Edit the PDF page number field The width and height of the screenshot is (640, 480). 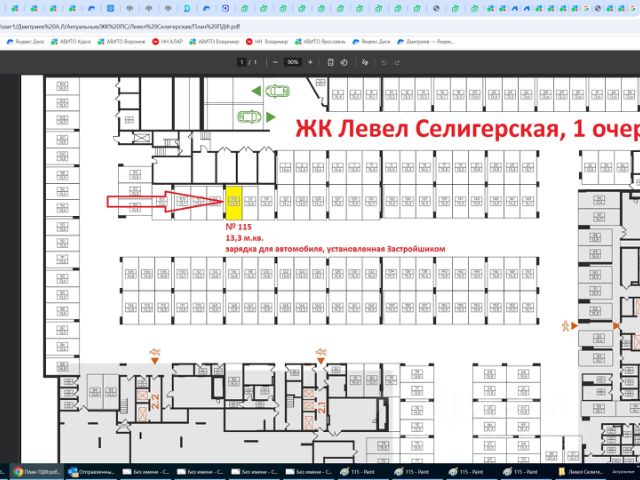pyautogui.click(x=242, y=62)
